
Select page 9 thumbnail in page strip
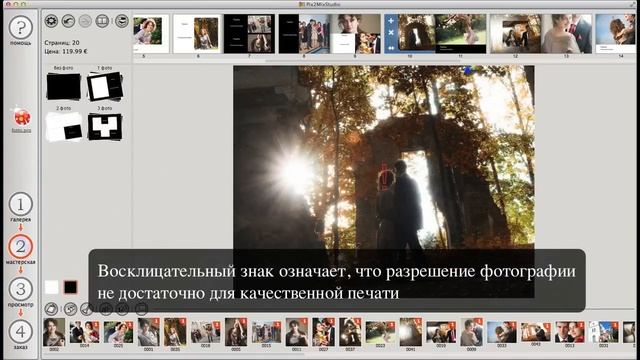[x=355, y=33]
